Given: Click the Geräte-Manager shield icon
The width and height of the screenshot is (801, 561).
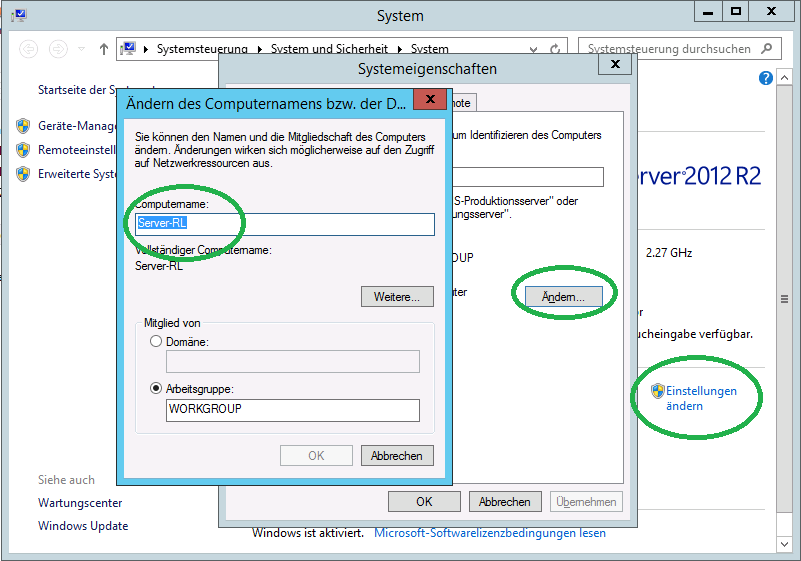Looking at the screenshot, I should tap(23, 126).
